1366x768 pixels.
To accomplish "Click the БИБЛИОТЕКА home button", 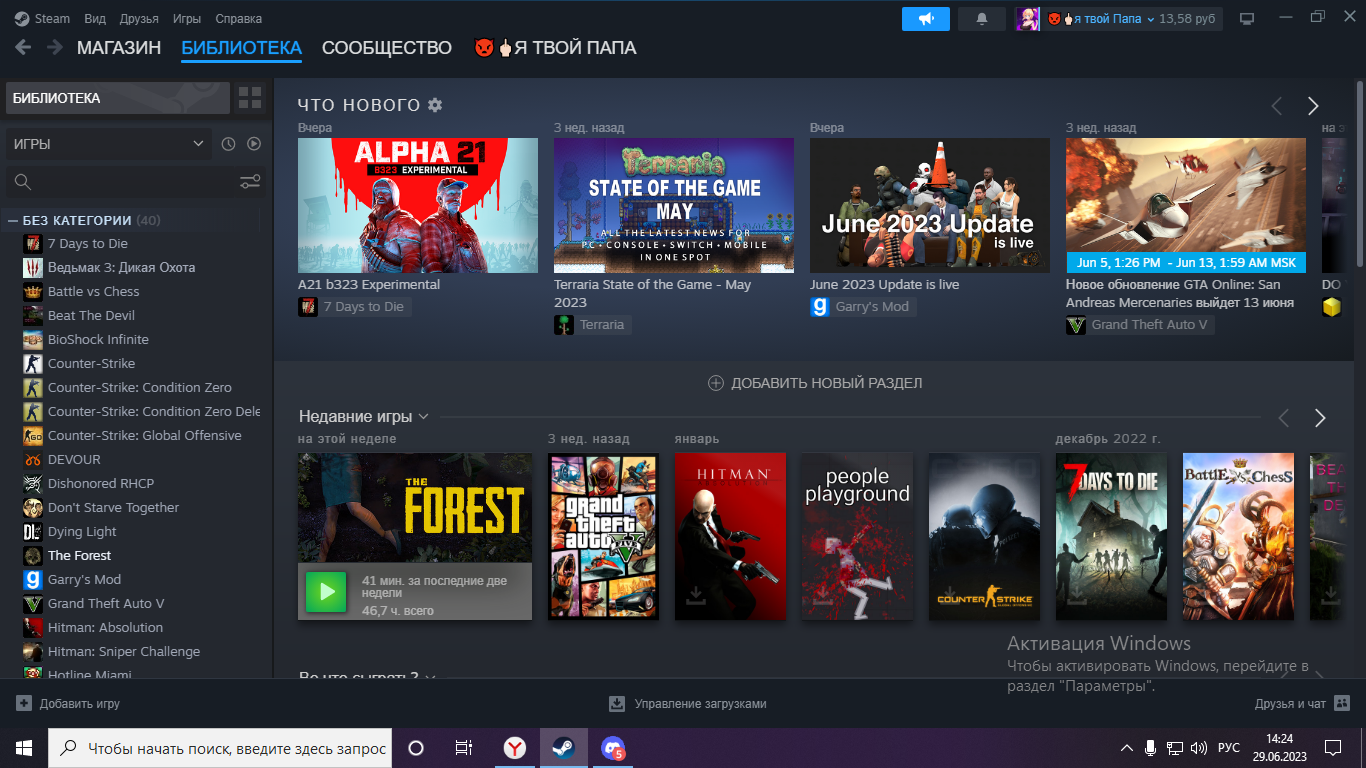I will click(x=117, y=98).
